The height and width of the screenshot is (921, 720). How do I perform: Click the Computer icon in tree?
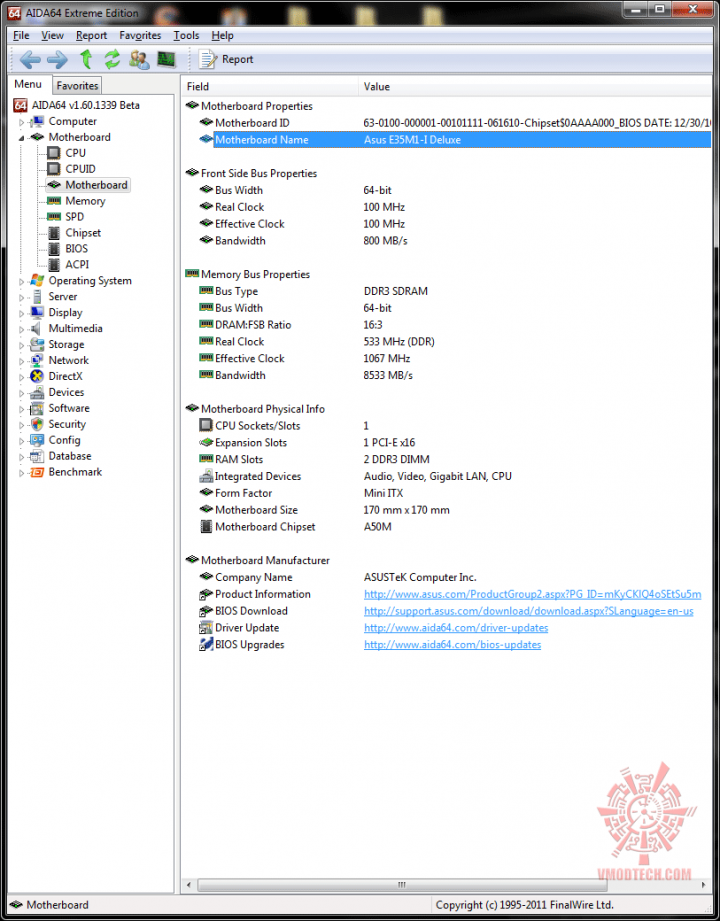(37, 122)
